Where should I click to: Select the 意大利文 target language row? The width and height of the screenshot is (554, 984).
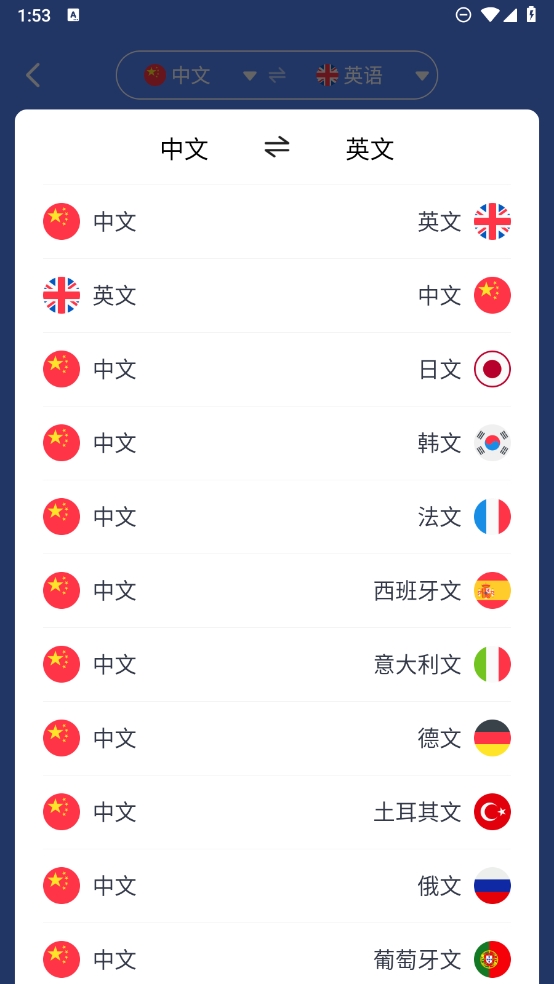277,664
